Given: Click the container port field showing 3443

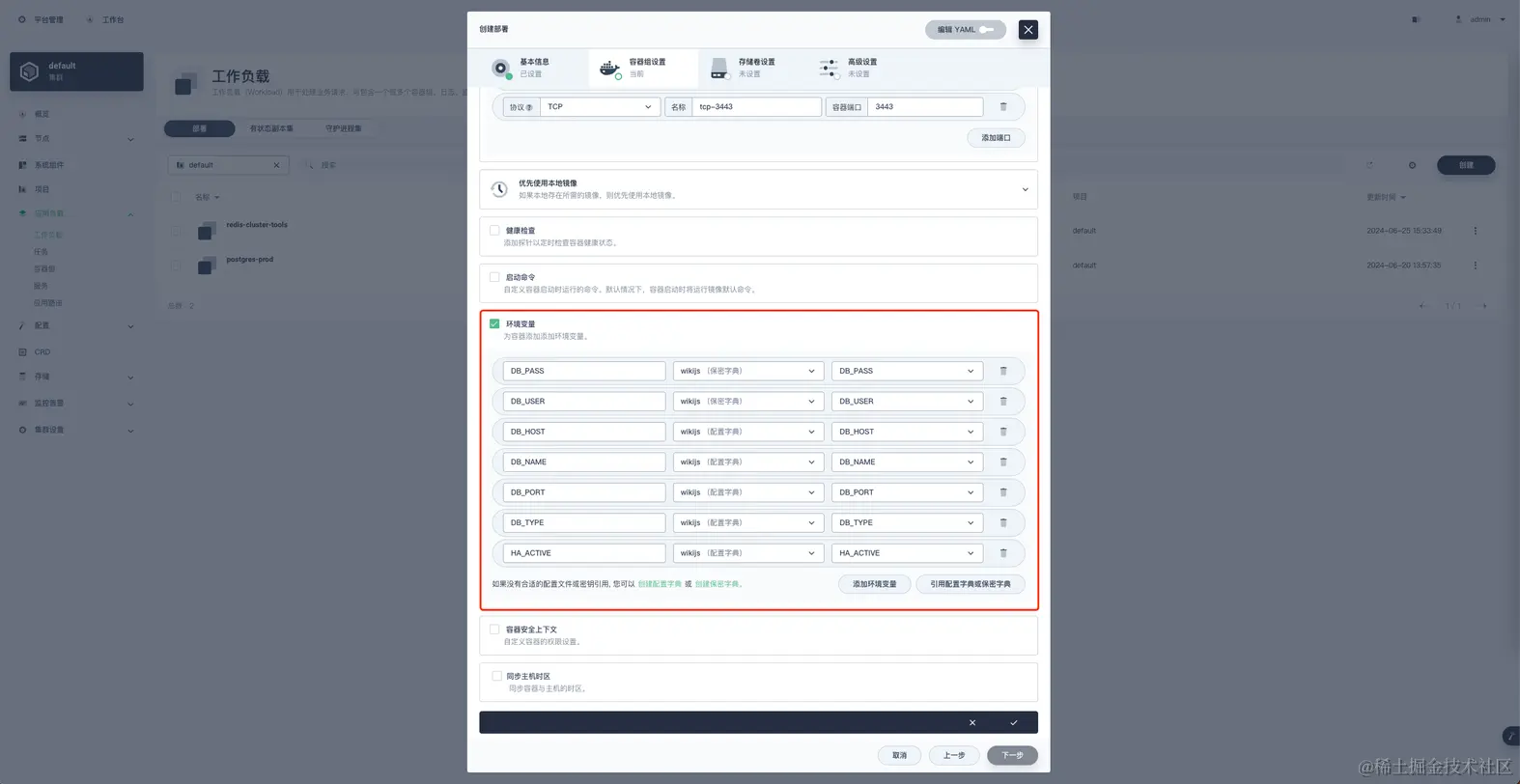Looking at the screenshot, I should [925, 107].
